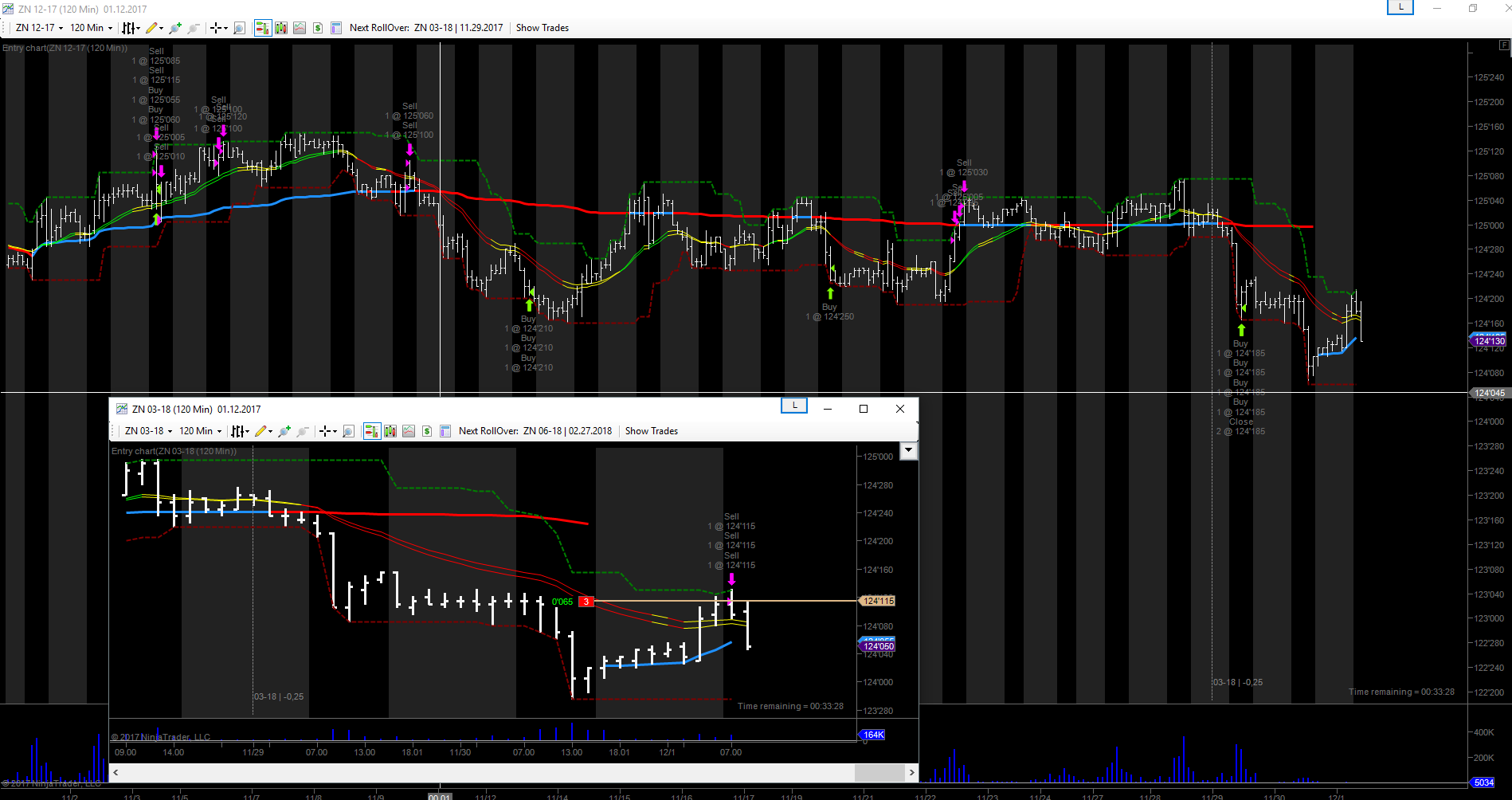Click the F button at top right of ZN 12-17 chart
This screenshot has height=800, width=1512.
(1504, 45)
